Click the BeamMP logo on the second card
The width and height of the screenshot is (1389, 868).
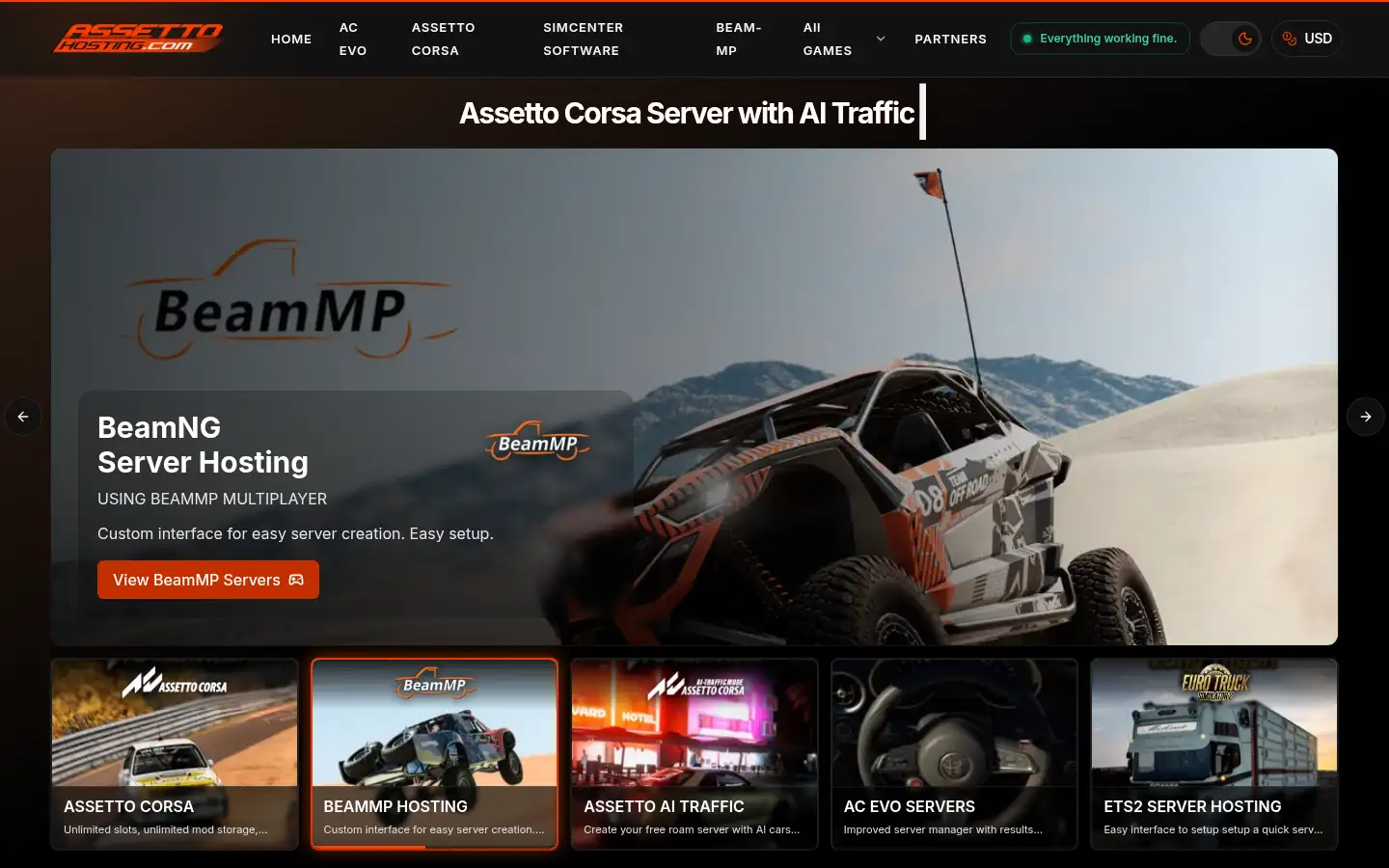click(434, 684)
